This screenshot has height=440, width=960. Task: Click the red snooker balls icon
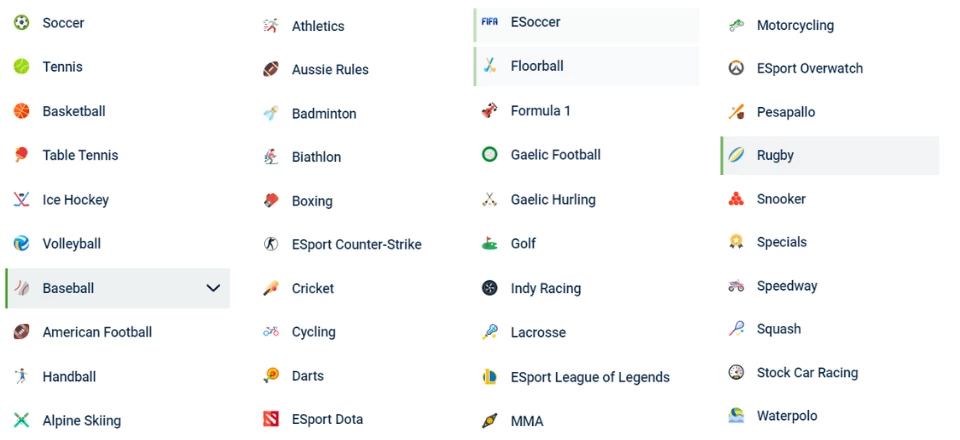[736, 199]
